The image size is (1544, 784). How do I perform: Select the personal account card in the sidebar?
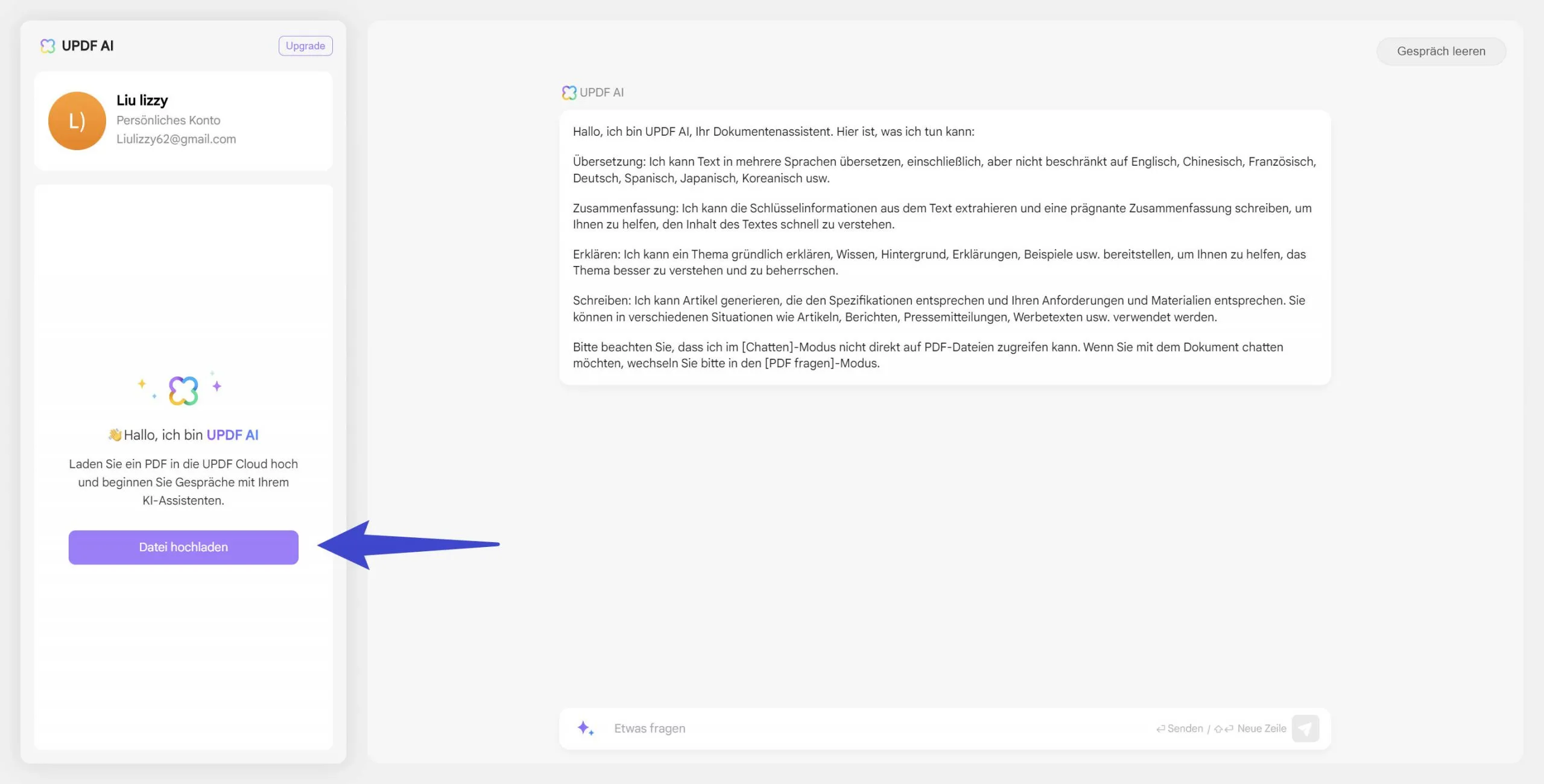(x=183, y=121)
